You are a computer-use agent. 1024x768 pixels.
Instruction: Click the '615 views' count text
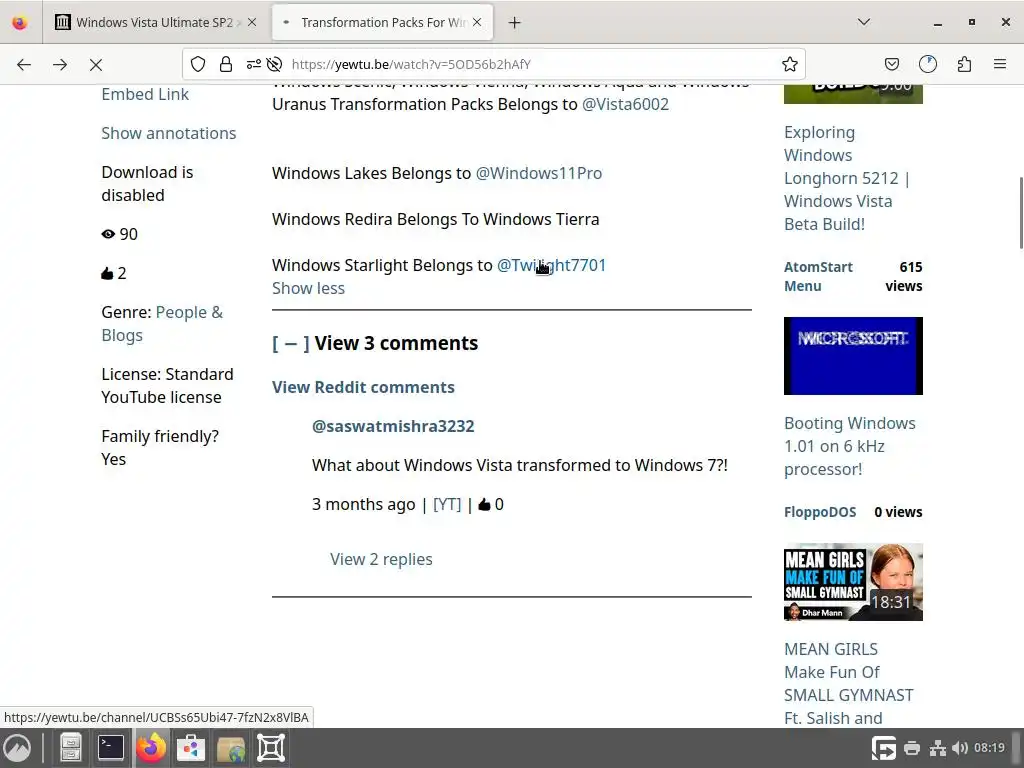(x=904, y=276)
